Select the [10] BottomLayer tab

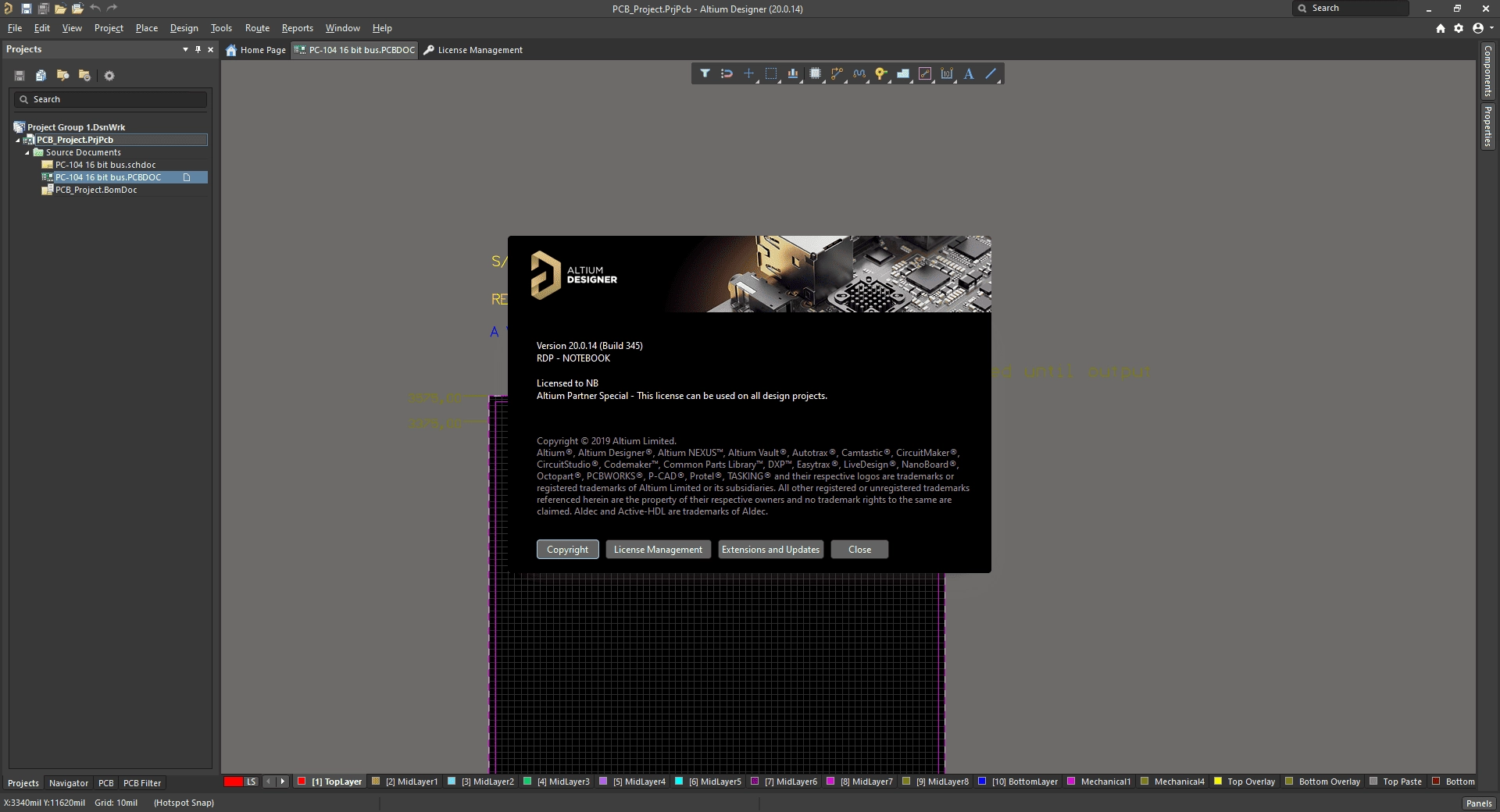pos(1019,782)
